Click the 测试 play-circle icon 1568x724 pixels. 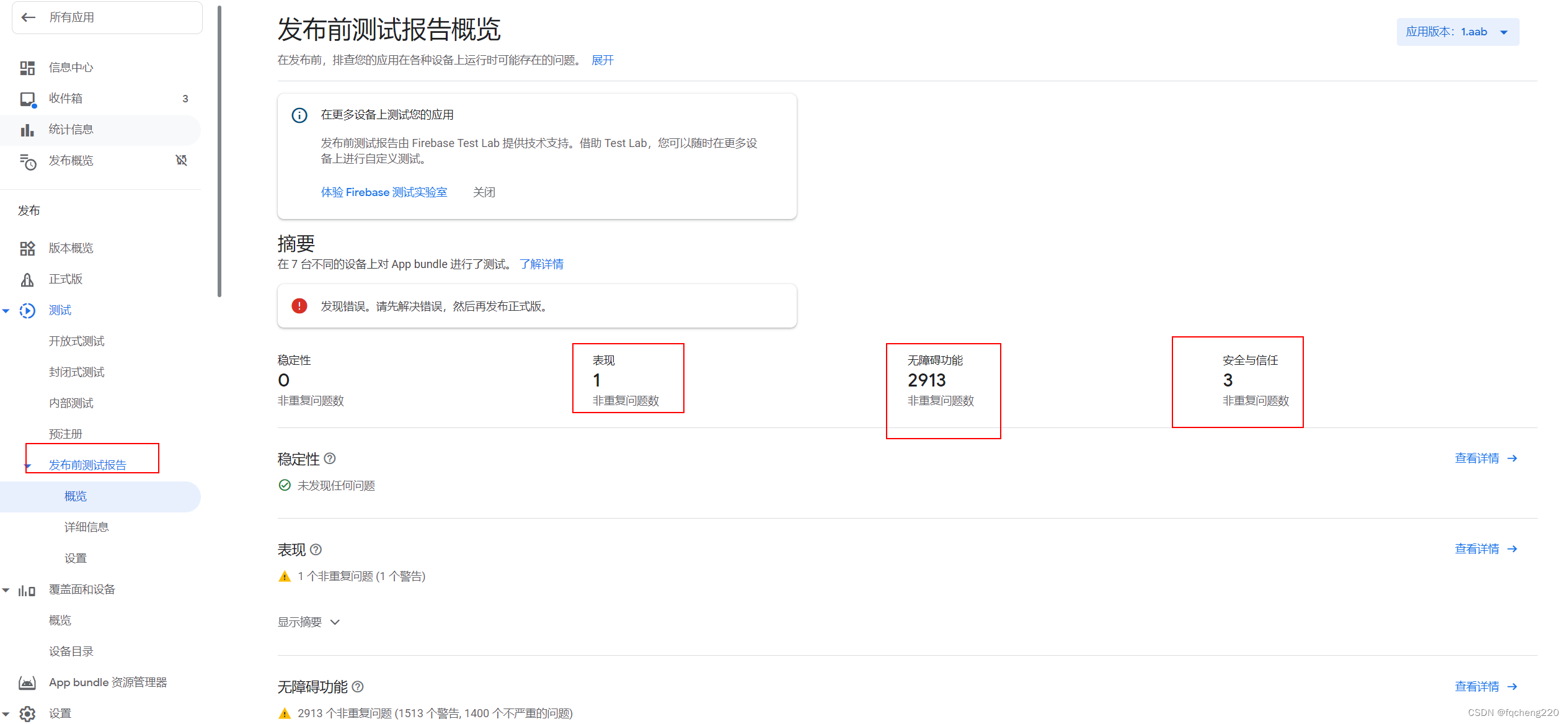(x=27, y=310)
